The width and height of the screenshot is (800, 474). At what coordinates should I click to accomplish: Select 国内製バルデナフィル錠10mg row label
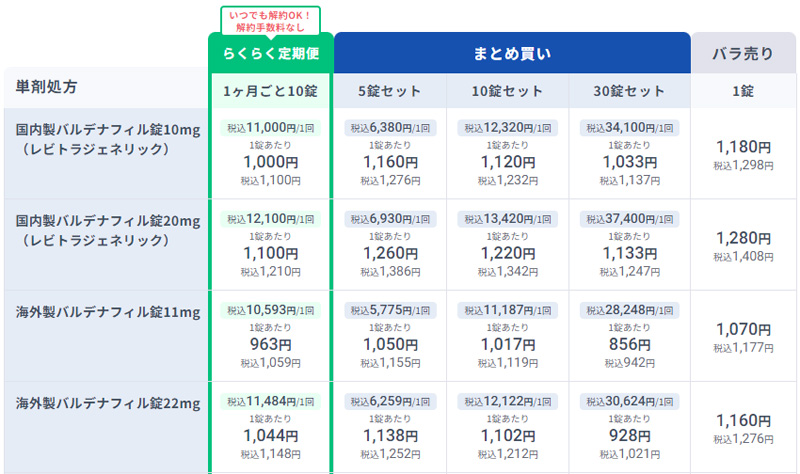pyautogui.click(x=107, y=130)
